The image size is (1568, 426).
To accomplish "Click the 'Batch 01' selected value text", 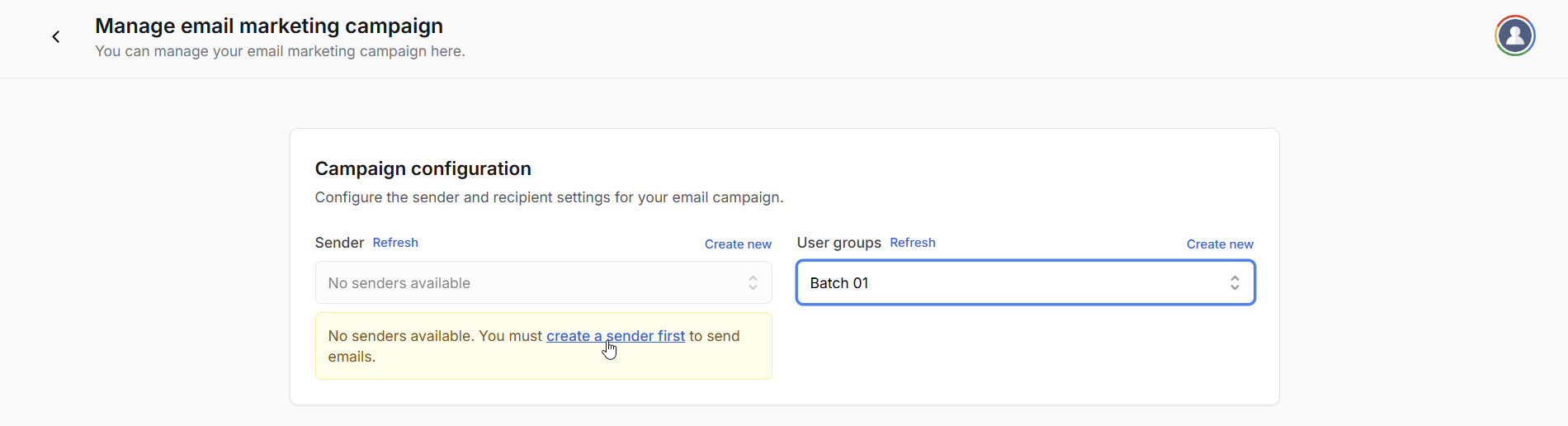I will (x=838, y=283).
